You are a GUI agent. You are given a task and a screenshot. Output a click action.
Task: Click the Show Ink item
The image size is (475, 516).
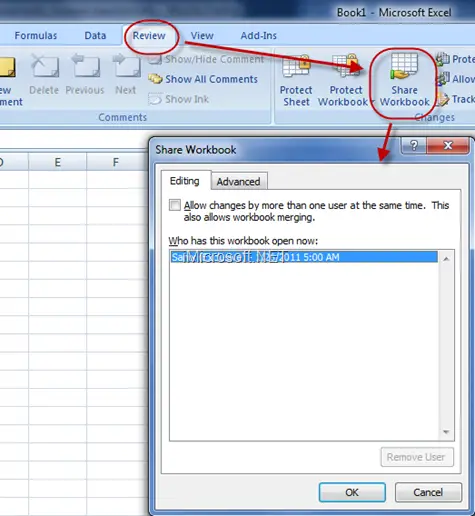pos(179,99)
